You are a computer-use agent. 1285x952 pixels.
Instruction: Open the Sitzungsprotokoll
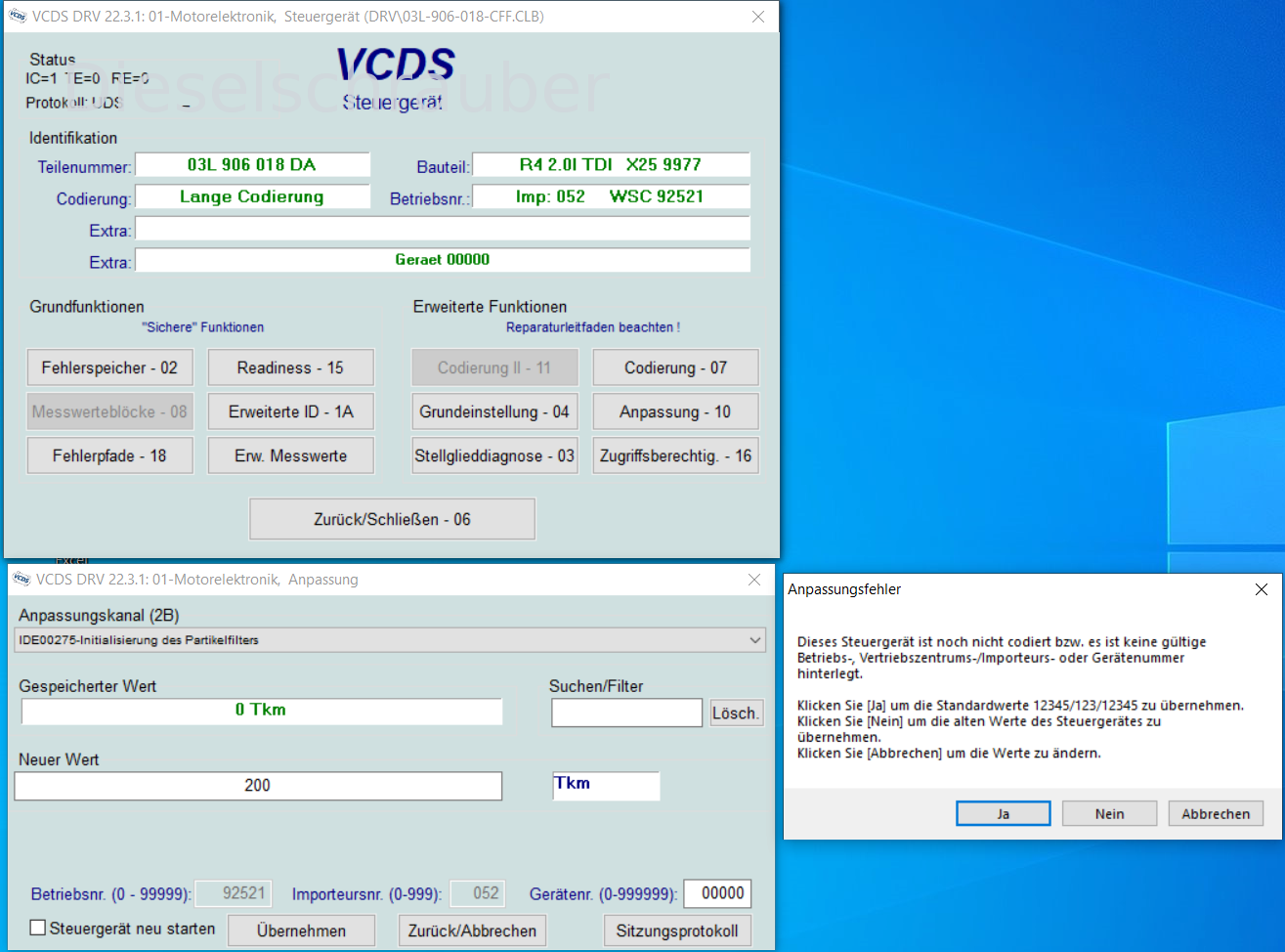(677, 930)
